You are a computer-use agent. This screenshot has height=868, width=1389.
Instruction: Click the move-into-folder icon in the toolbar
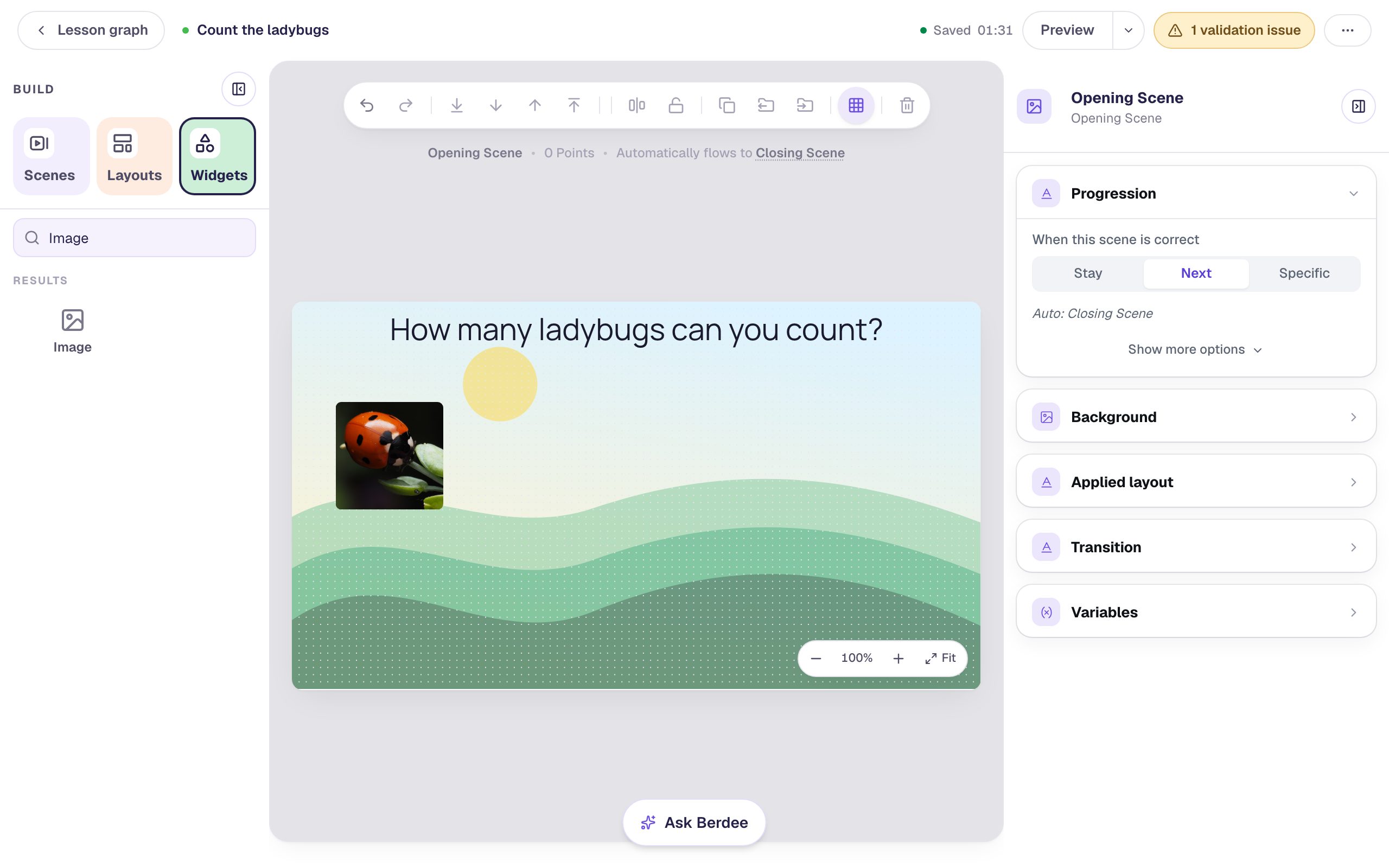coord(805,105)
